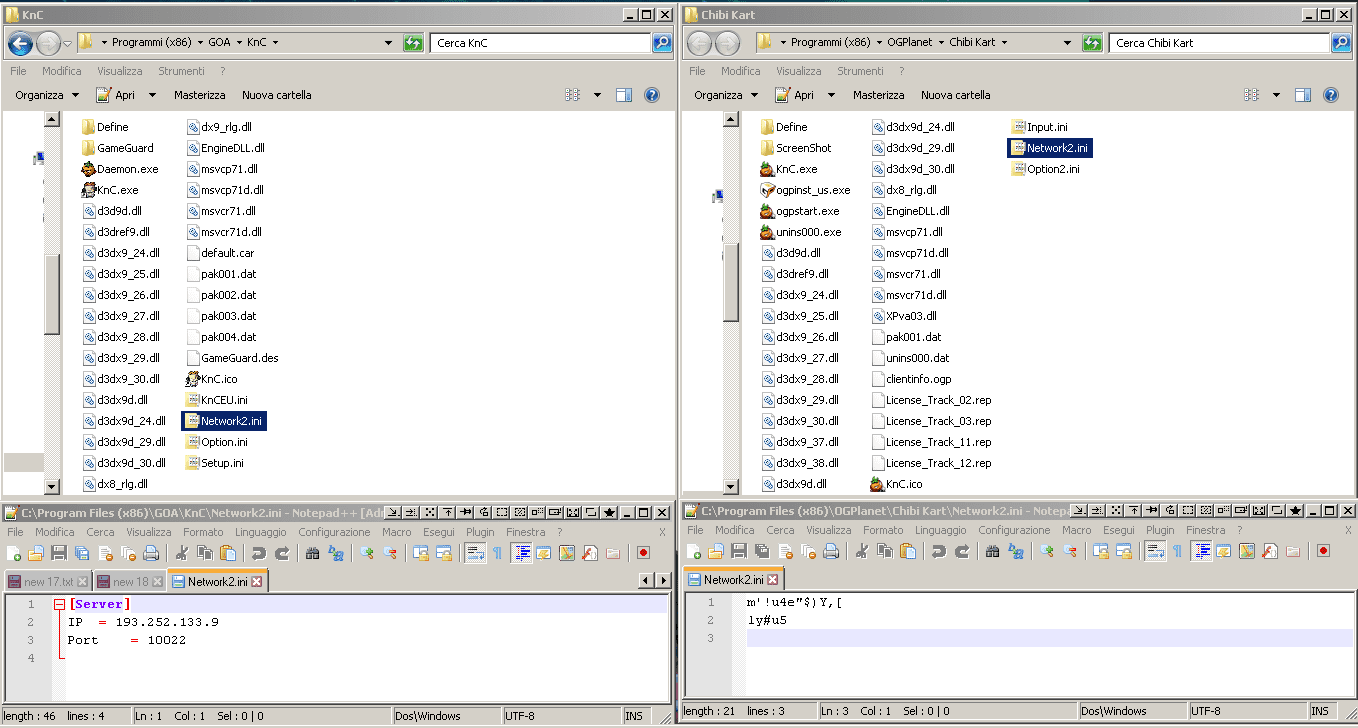The height and width of the screenshot is (728, 1358).
Task: Expand Apri dropdown arrow in Chibi Kart Explorer
Action: pyautogui.click(x=831, y=95)
